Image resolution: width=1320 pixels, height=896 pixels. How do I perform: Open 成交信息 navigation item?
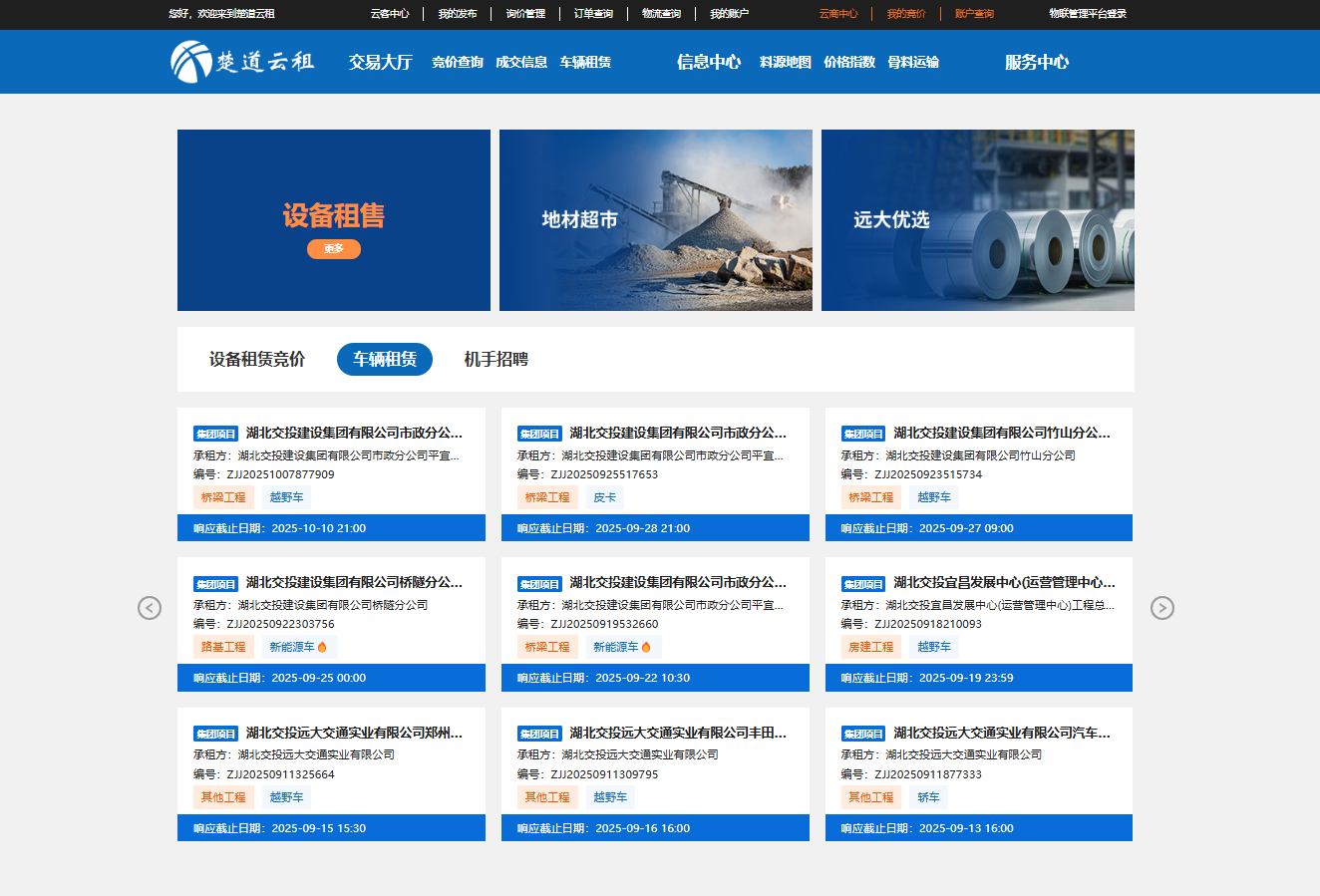point(521,62)
